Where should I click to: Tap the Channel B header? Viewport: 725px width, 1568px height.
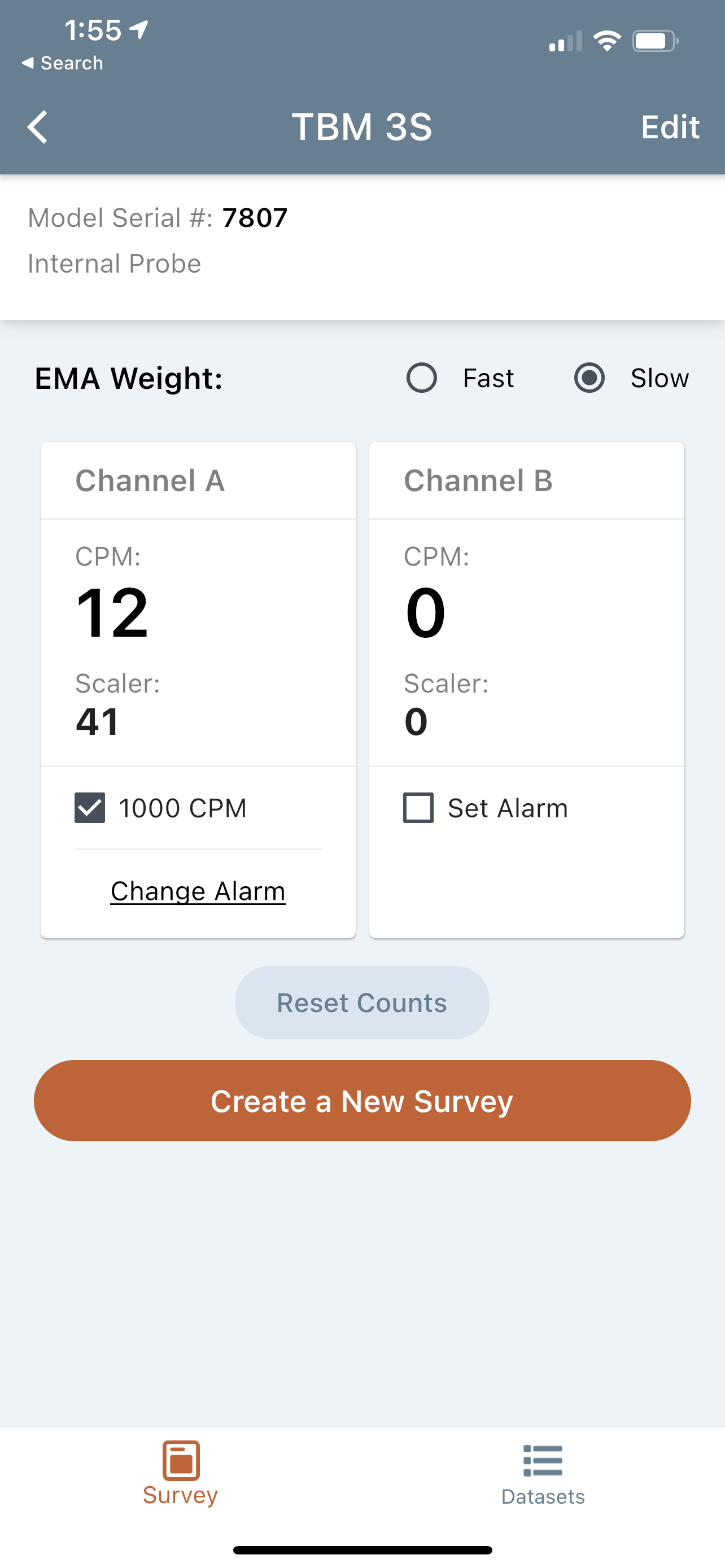(x=478, y=480)
